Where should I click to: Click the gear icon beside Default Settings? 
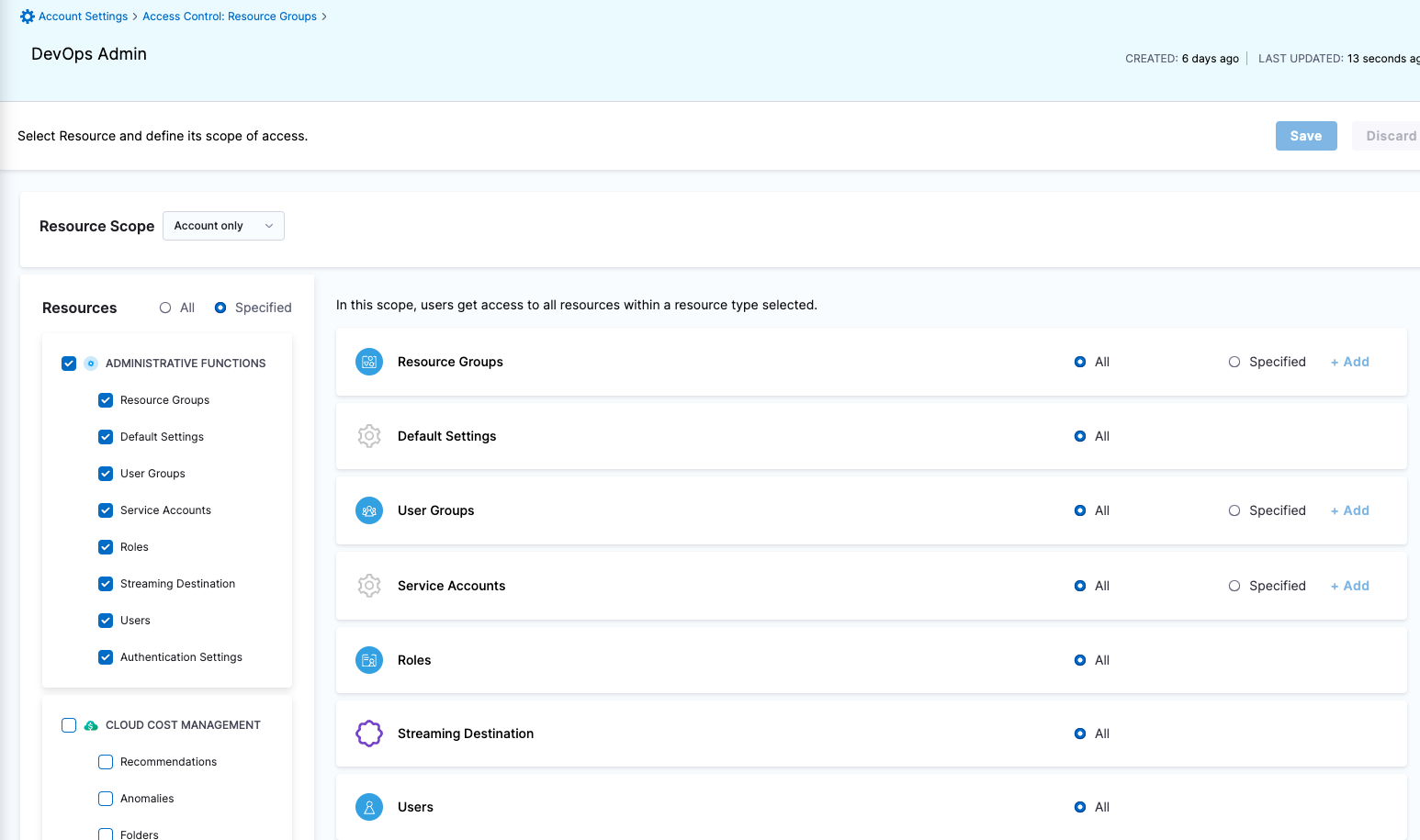[368, 436]
